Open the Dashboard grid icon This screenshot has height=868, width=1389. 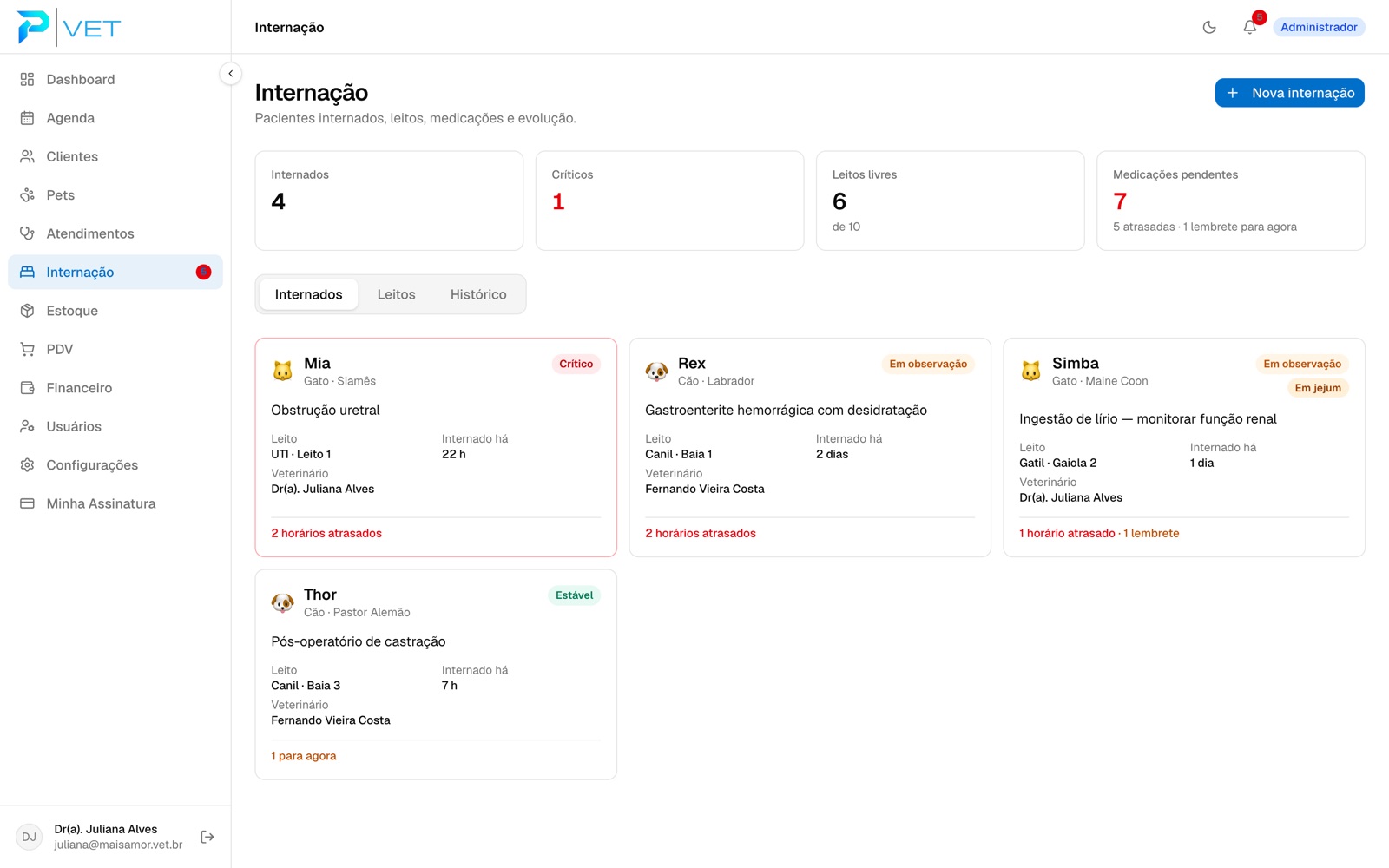click(x=27, y=79)
